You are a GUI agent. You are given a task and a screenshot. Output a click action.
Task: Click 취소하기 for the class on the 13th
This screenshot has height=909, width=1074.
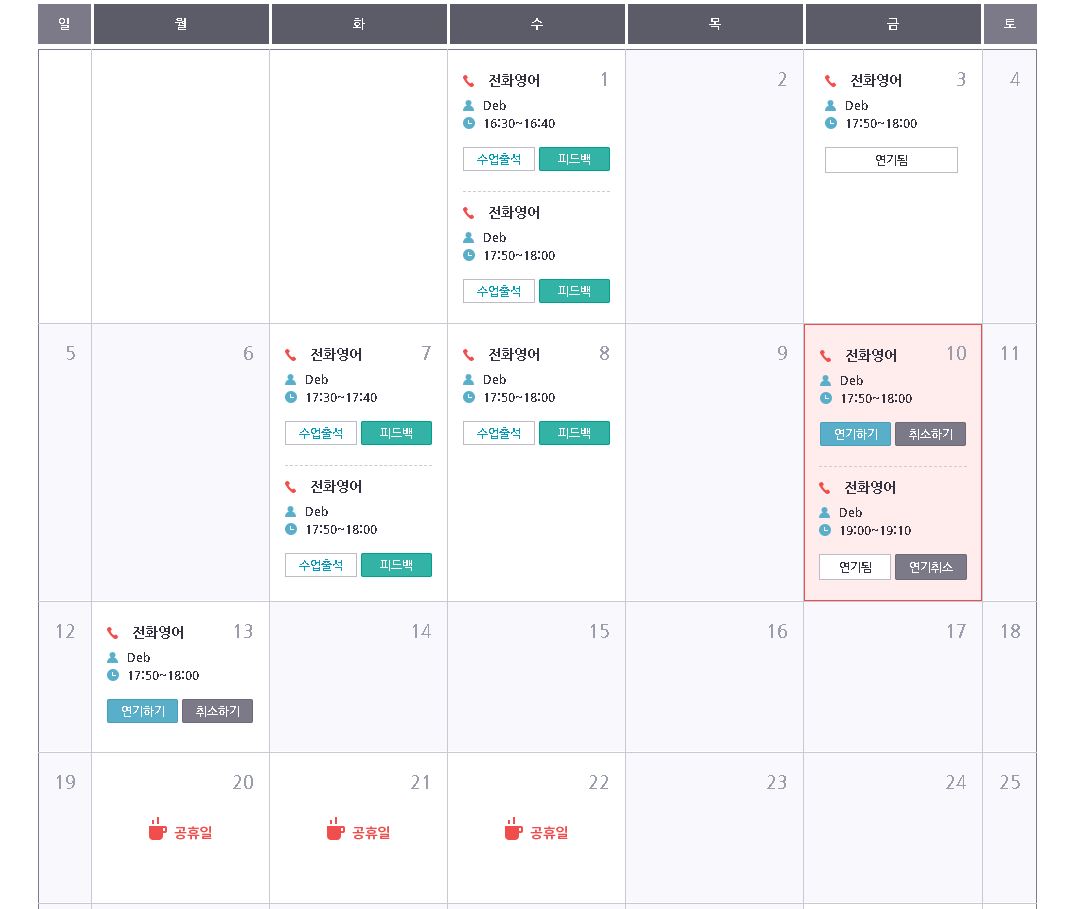coord(218,711)
